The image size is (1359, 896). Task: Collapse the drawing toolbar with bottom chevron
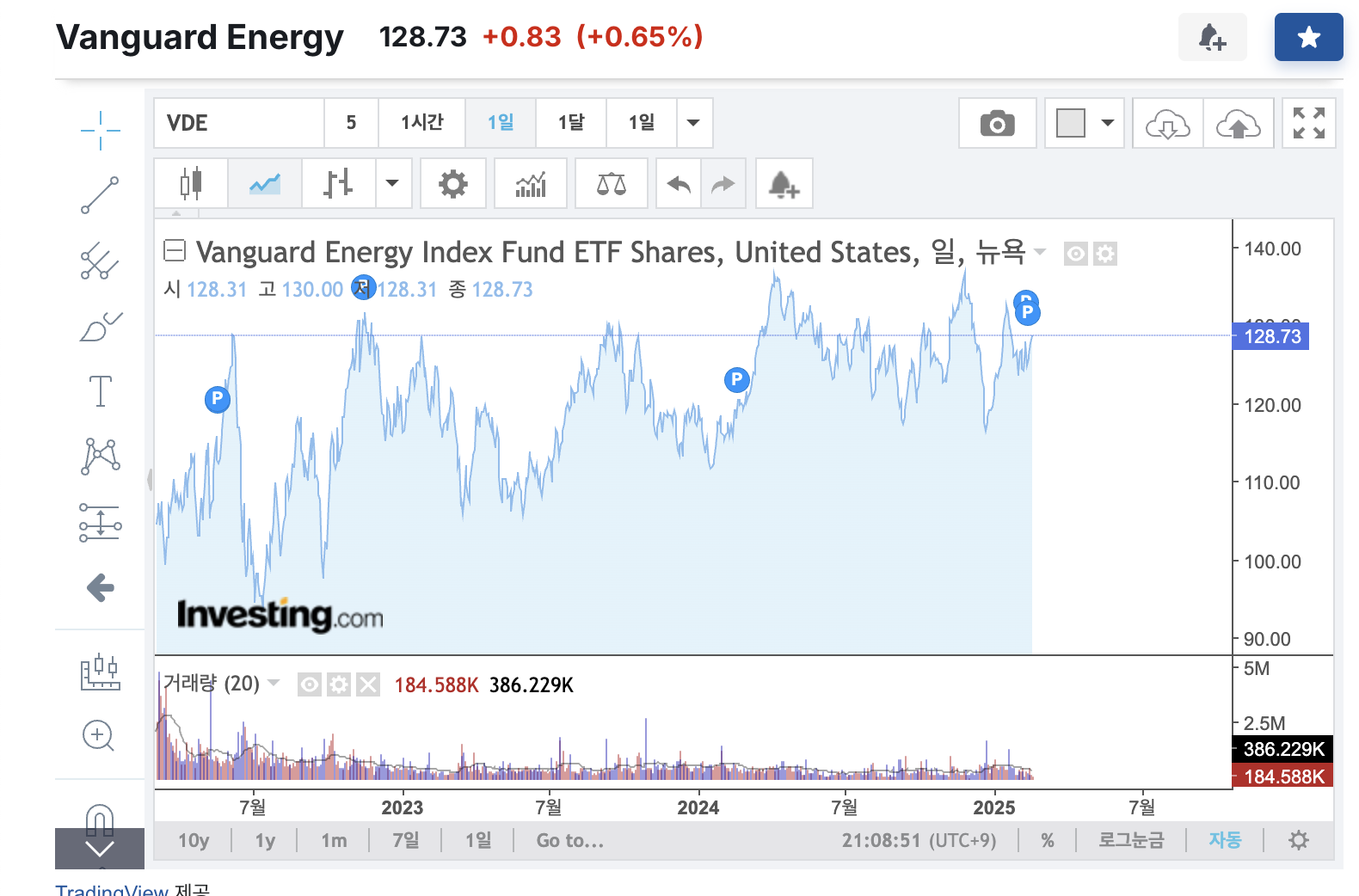(100, 849)
